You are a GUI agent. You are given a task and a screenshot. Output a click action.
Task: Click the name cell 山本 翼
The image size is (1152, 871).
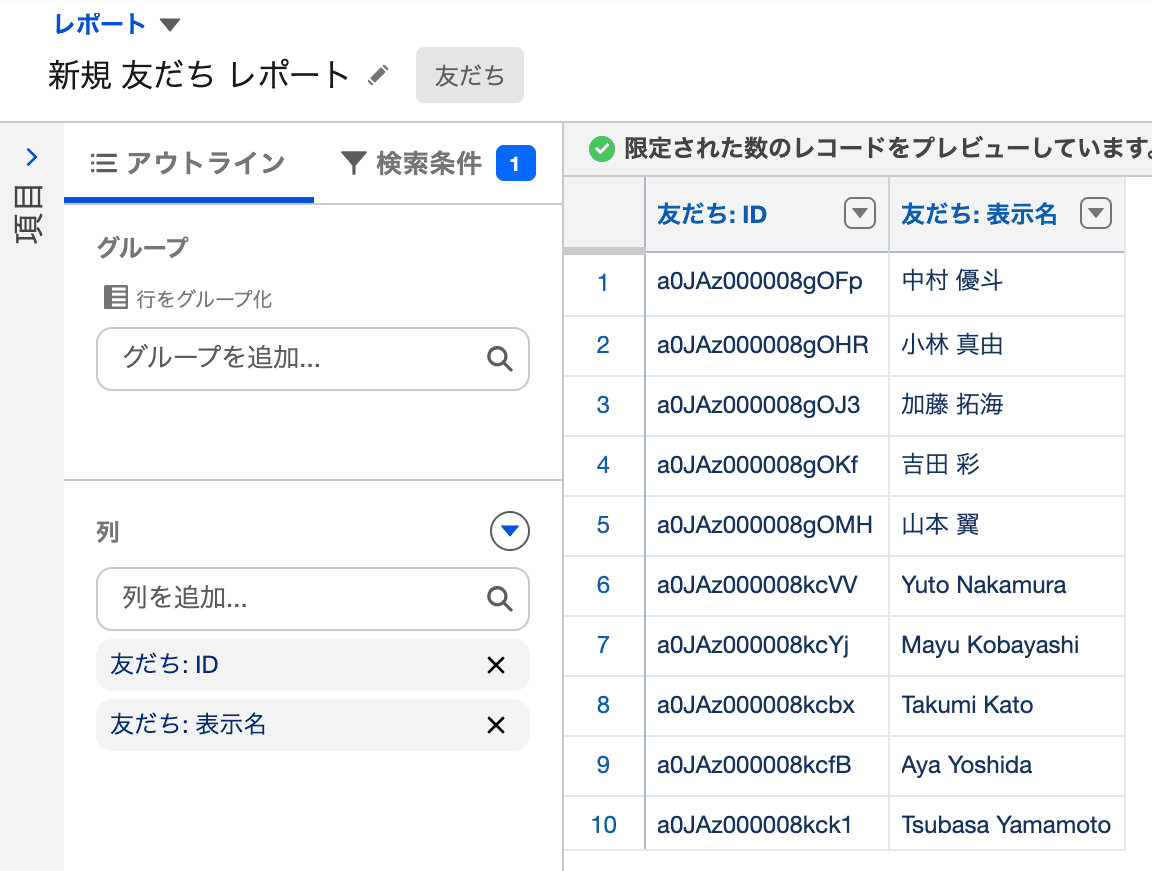(x=1007, y=526)
